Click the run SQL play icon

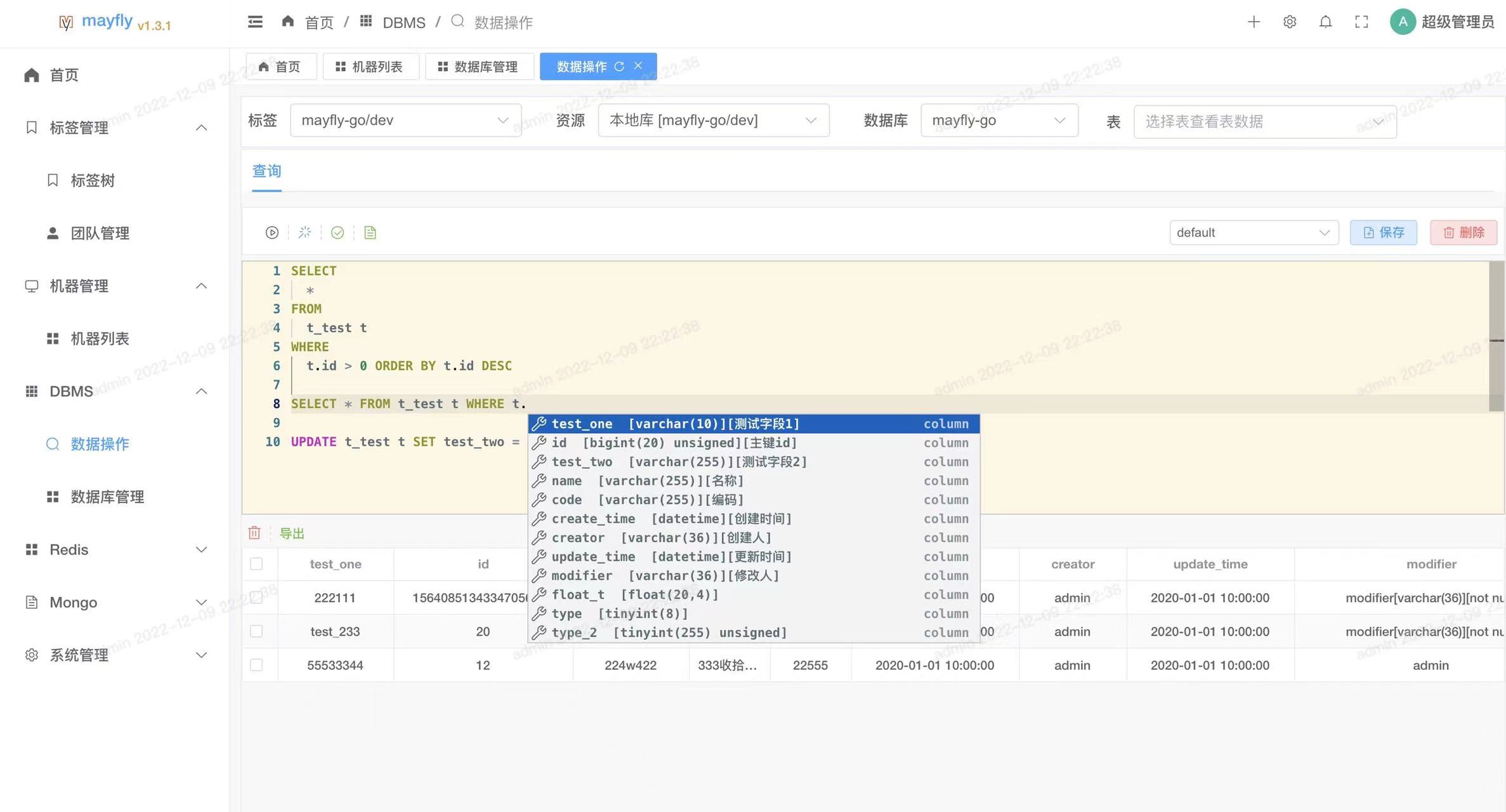click(272, 233)
